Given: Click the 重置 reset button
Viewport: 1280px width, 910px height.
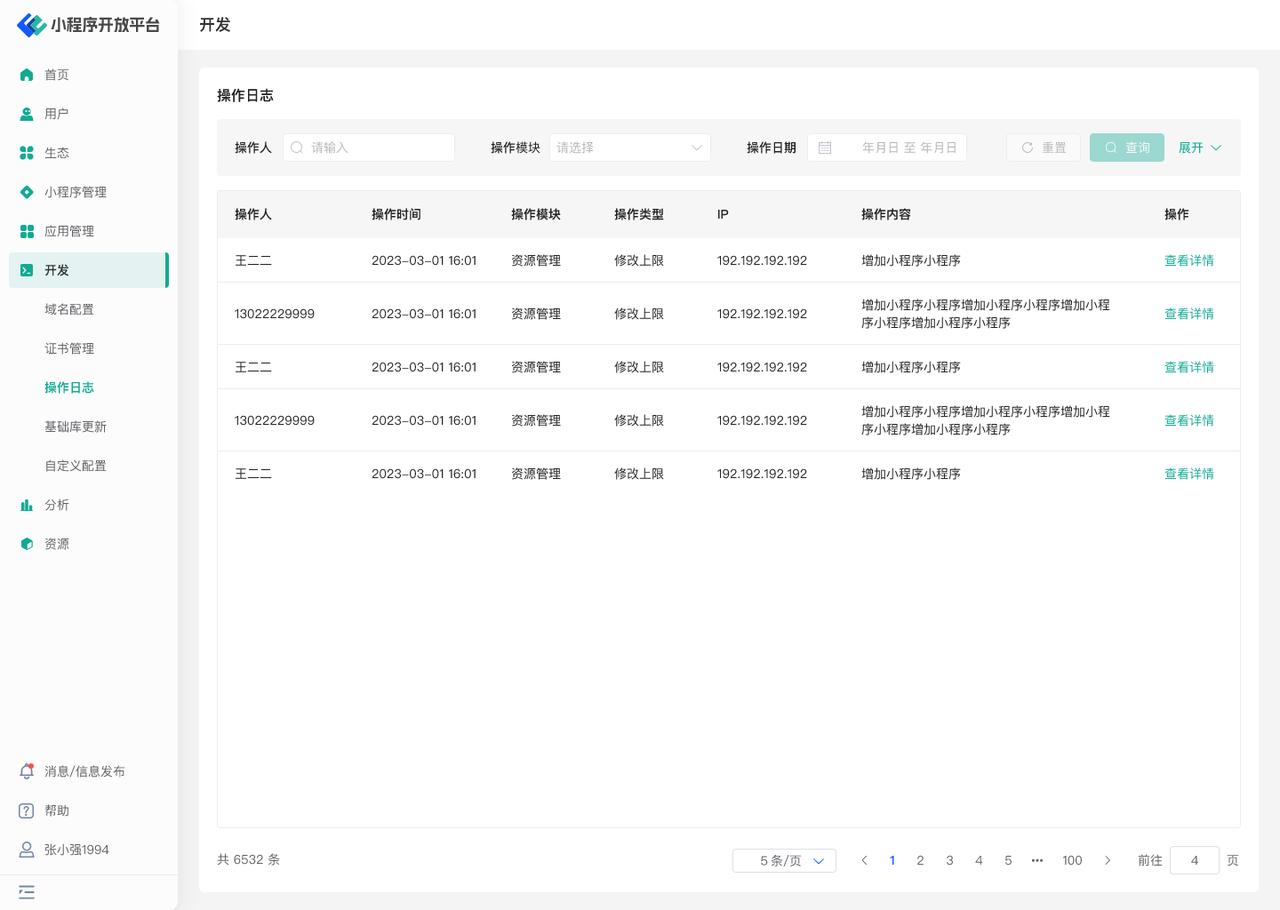Looking at the screenshot, I should click(x=1043, y=148).
